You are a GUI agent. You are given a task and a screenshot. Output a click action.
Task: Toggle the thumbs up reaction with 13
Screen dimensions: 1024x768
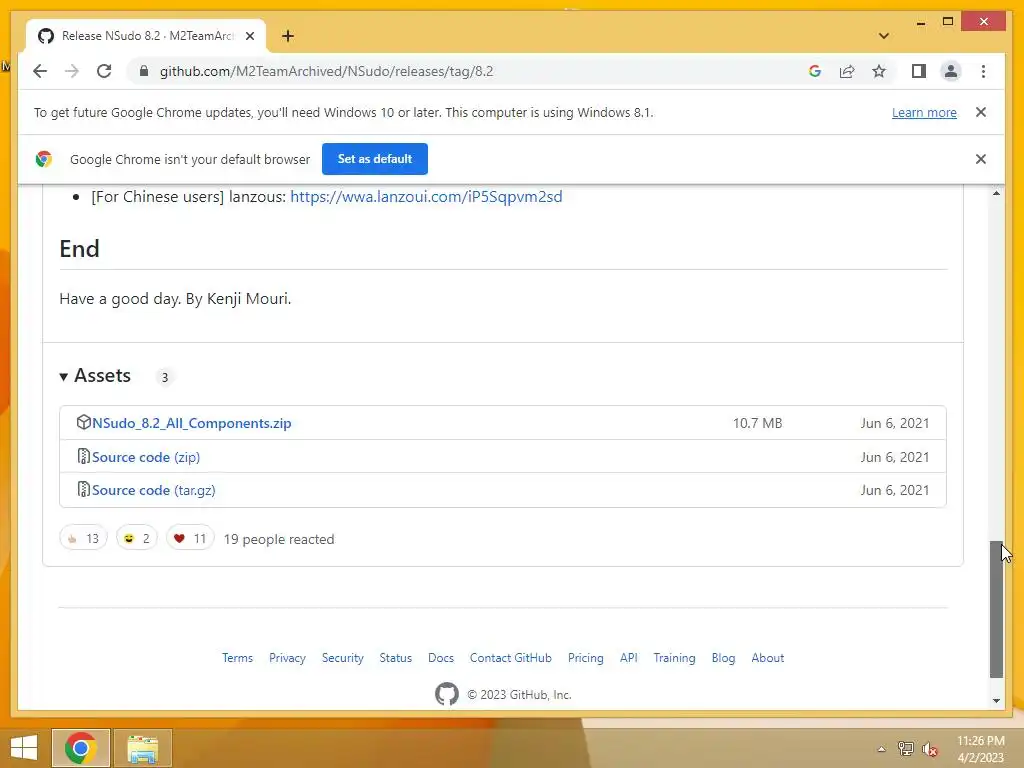pos(83,538)
